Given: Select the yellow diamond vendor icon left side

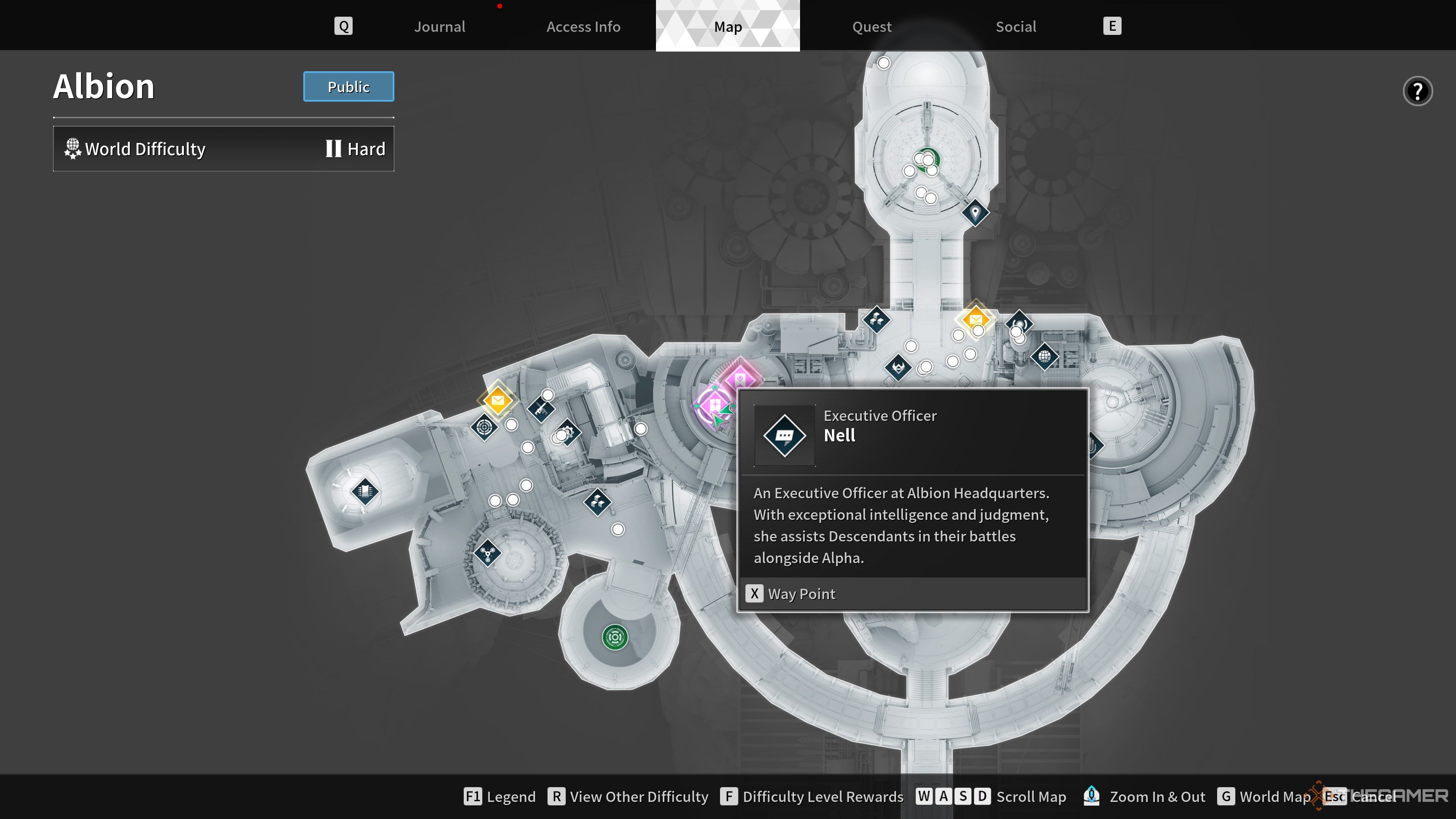Looking at the screenshot, I should 497,399.
